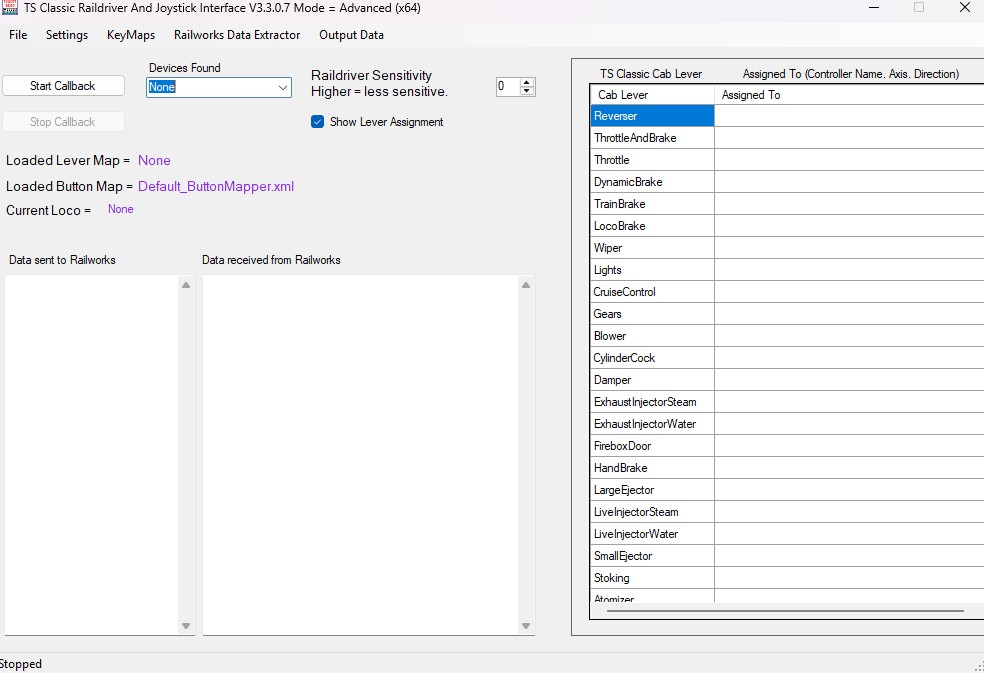The image size is (984, 673).
Task: Open the File menu
Action: 18,35
